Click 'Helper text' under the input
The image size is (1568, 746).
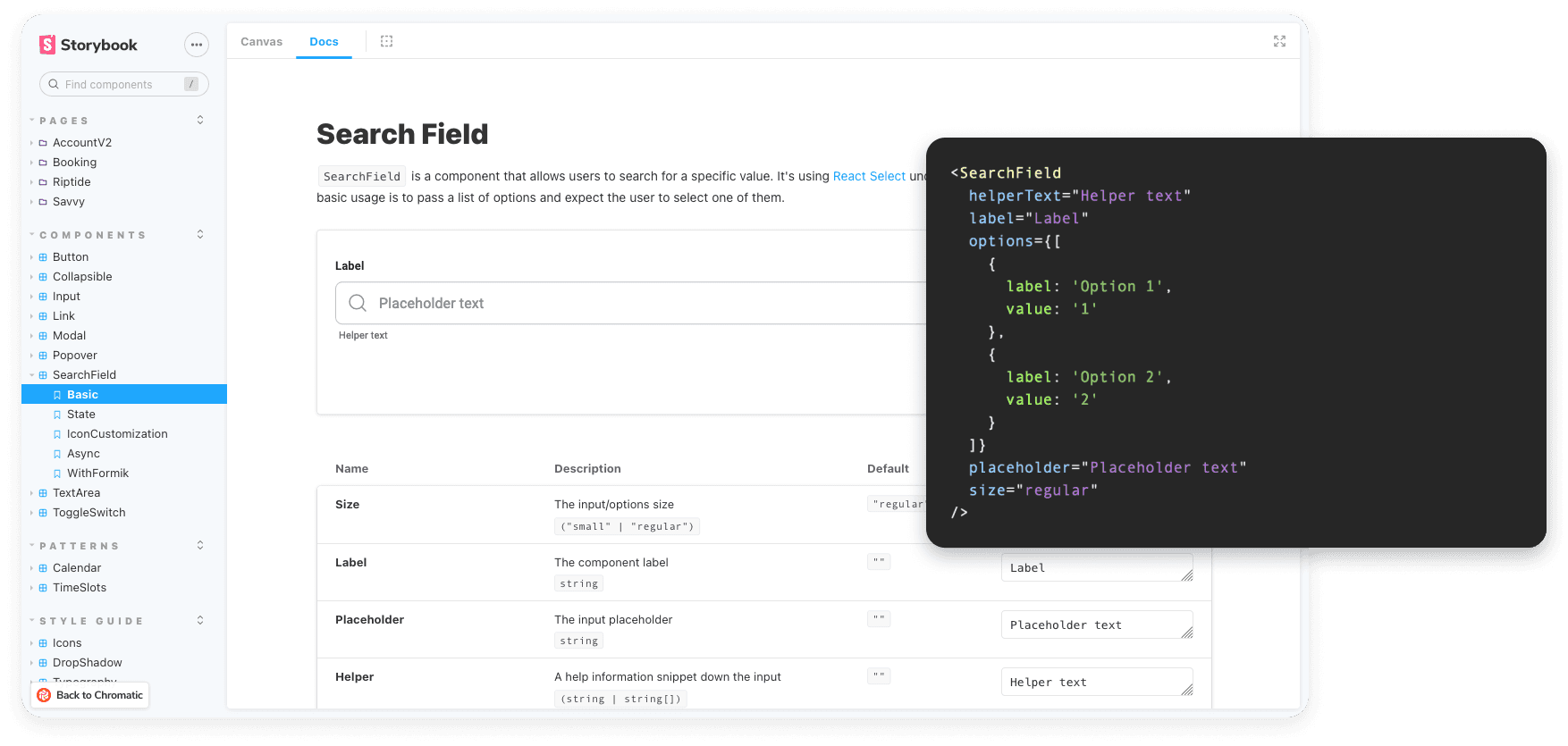(363, 335)
